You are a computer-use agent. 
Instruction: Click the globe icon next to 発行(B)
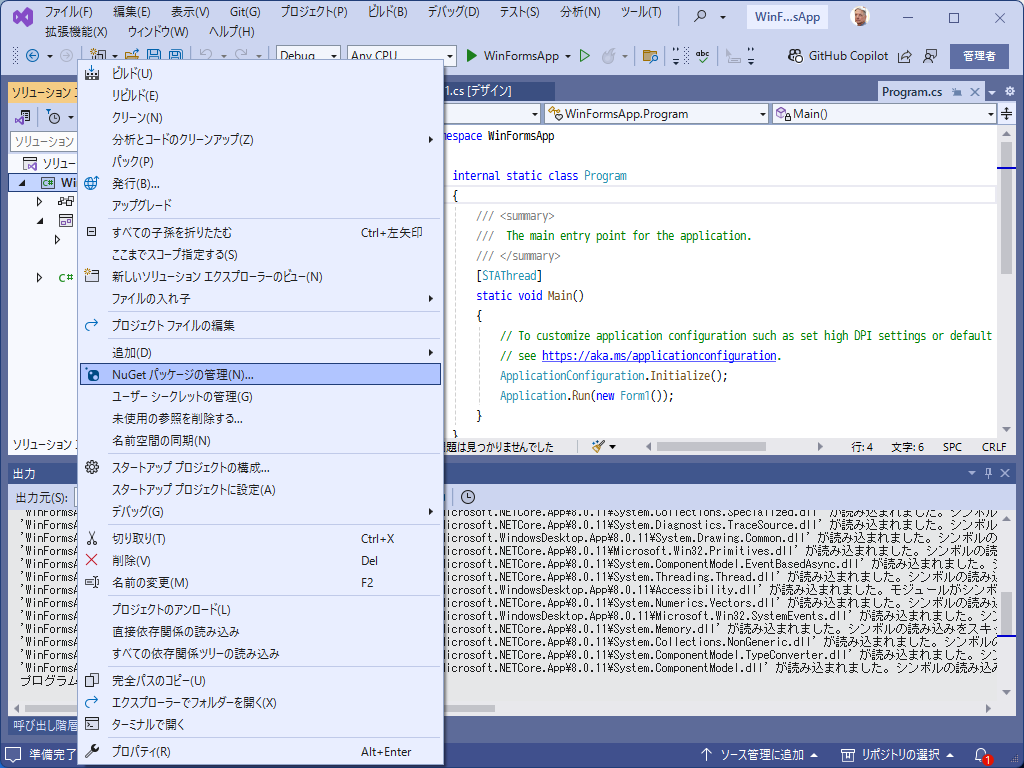[x=92, y=183]
